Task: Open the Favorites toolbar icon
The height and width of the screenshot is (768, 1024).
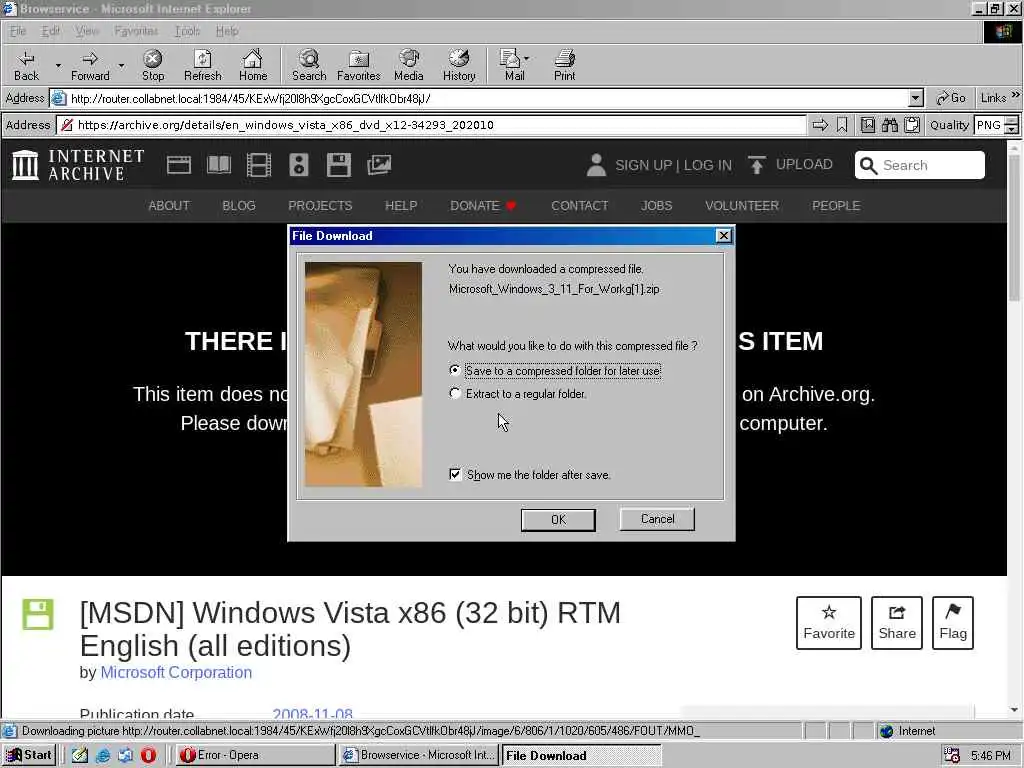Action: point(359,65)
